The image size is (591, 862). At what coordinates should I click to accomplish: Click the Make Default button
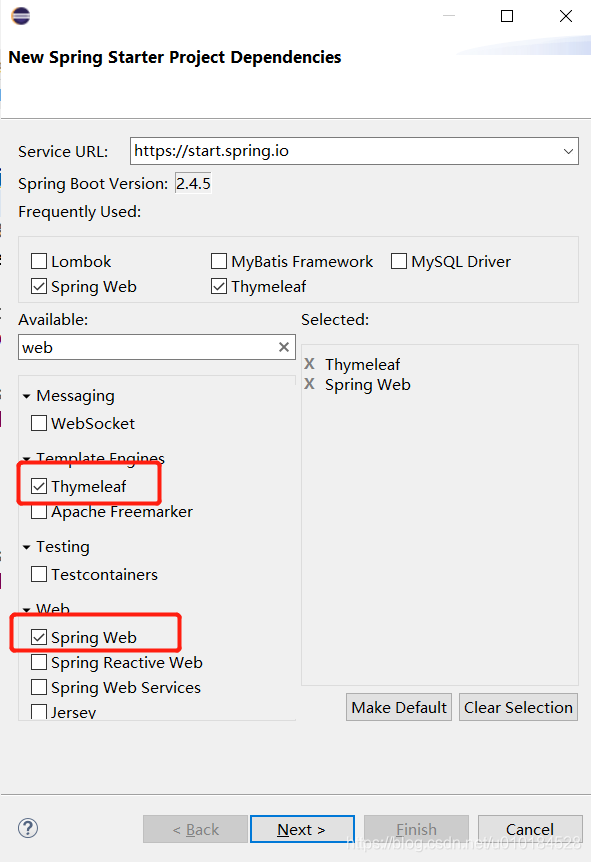399,707
